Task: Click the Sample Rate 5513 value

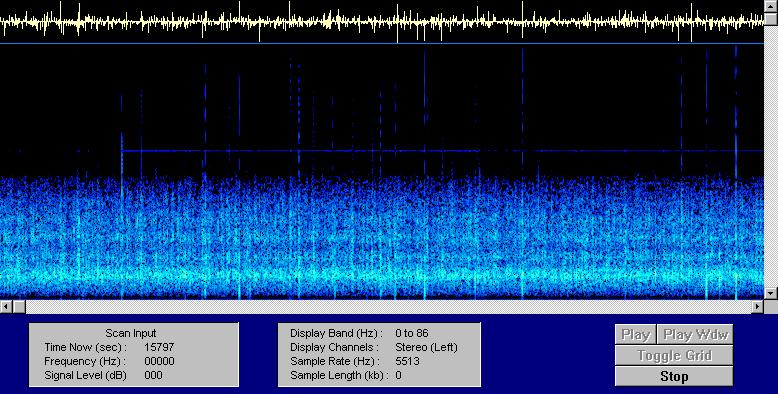Action: tap(407, 361)
